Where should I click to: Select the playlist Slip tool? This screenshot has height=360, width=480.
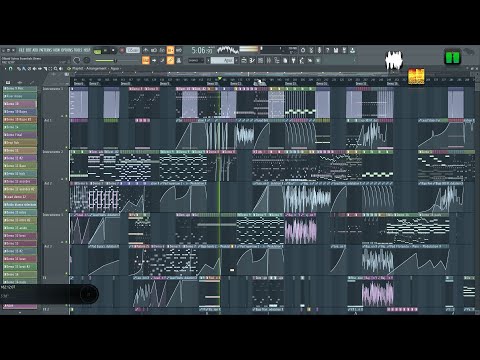[40, 68]
